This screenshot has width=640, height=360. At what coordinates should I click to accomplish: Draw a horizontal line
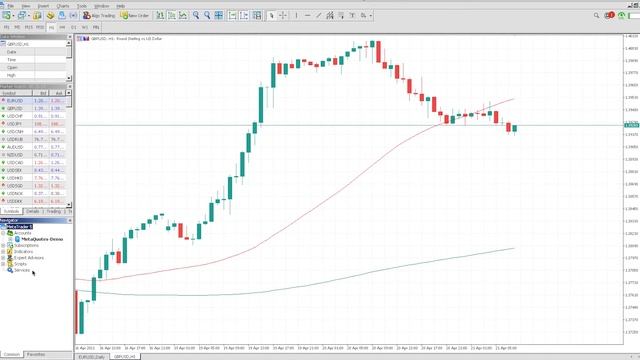click(x=307, y=16)
